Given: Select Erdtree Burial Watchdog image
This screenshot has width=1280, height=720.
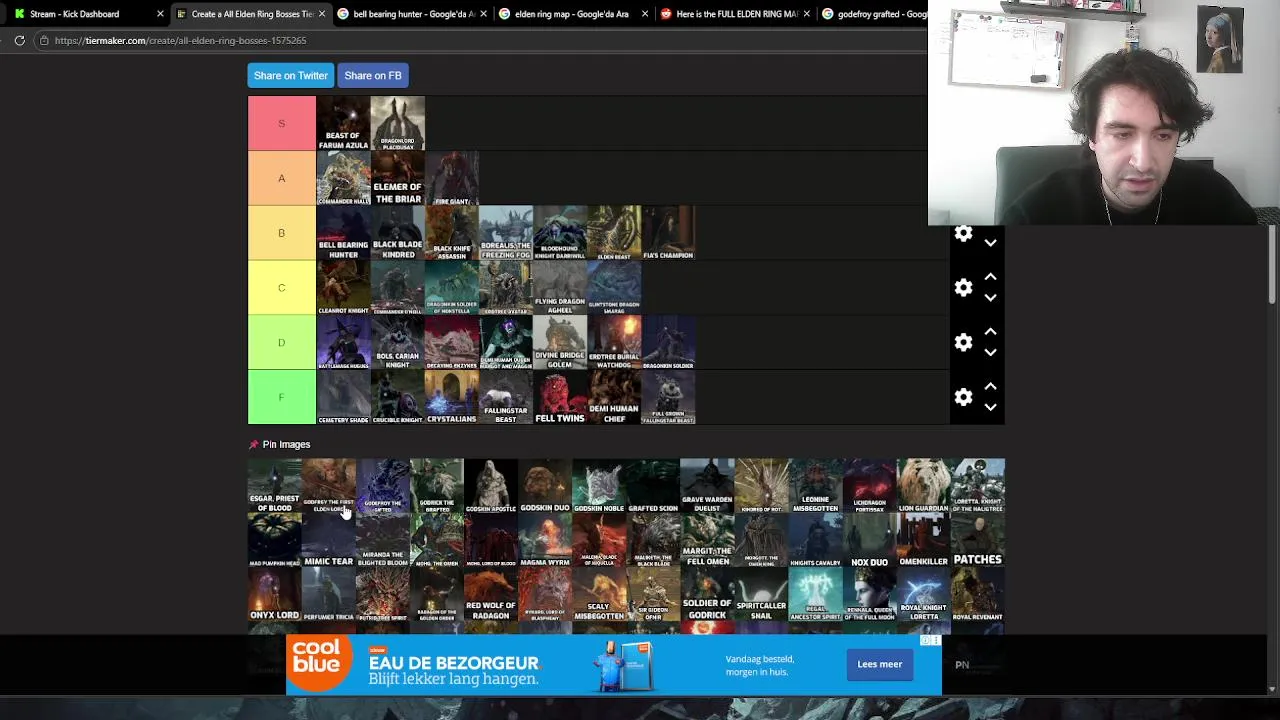Looking at the screenshot, I should coord(614,343).
